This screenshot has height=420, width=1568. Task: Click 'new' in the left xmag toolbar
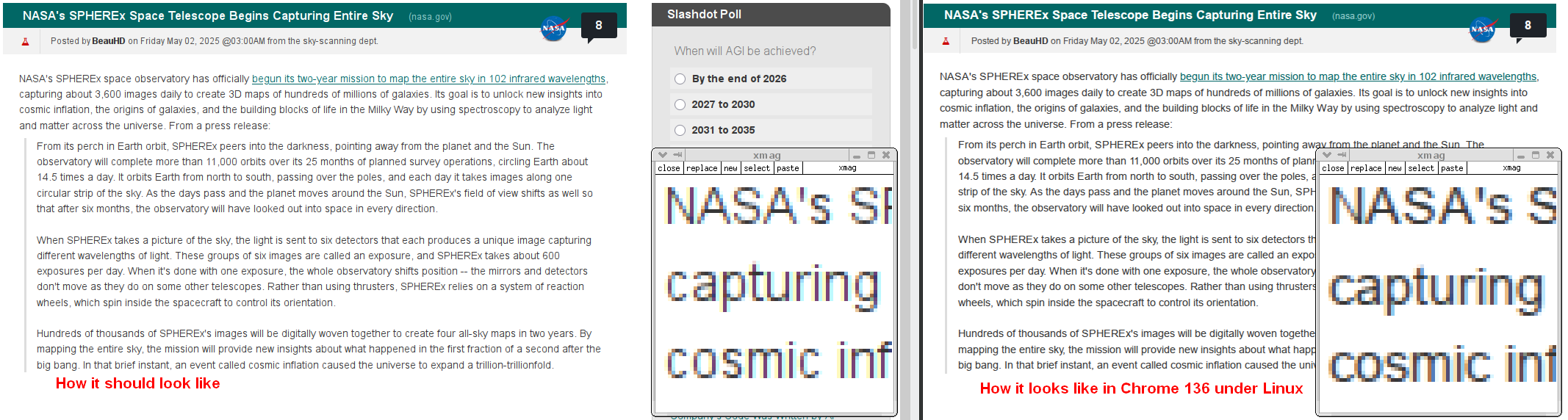(730, 168)
